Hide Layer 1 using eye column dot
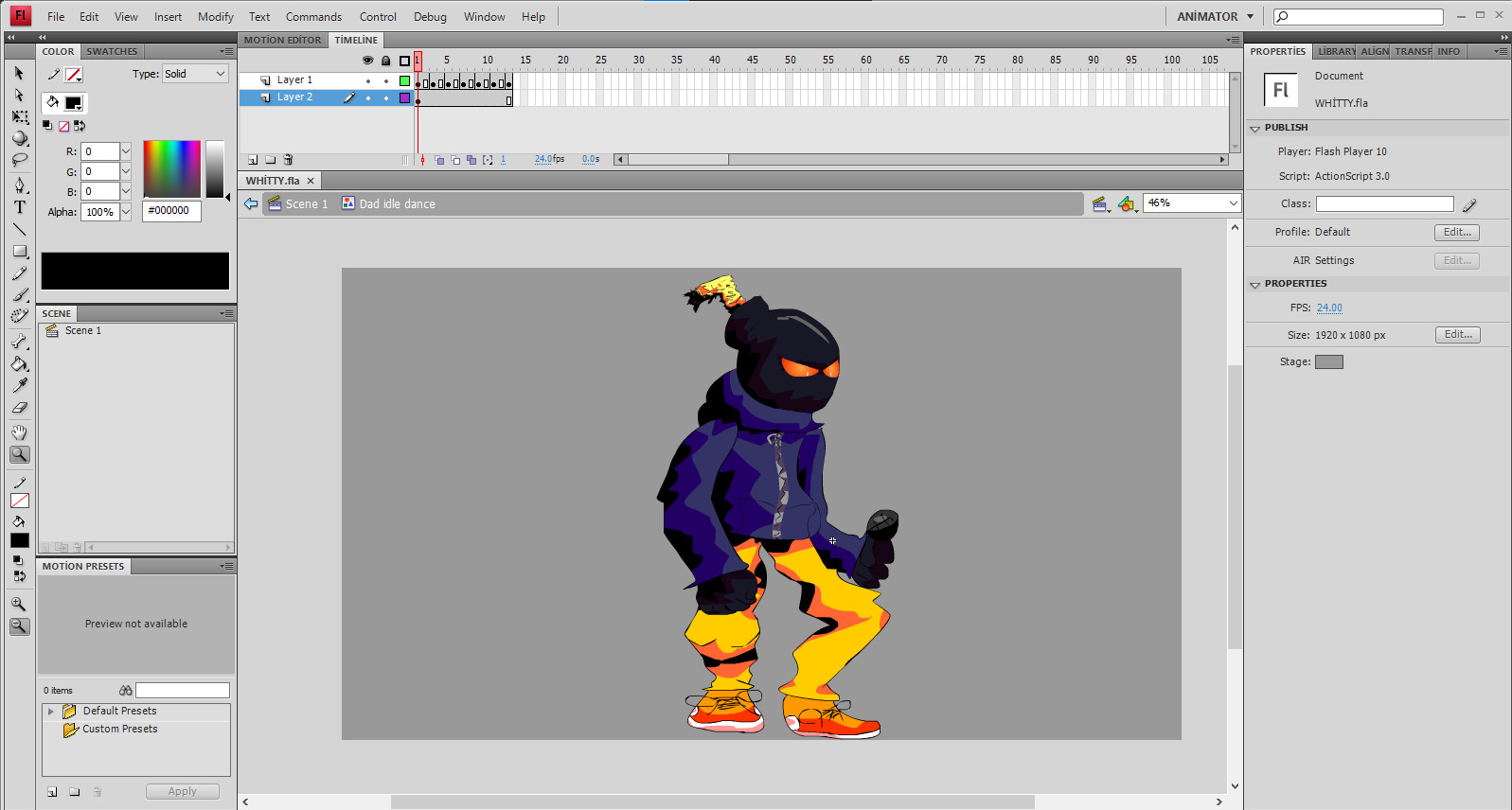1512x810 pixels. coord(368,80)
